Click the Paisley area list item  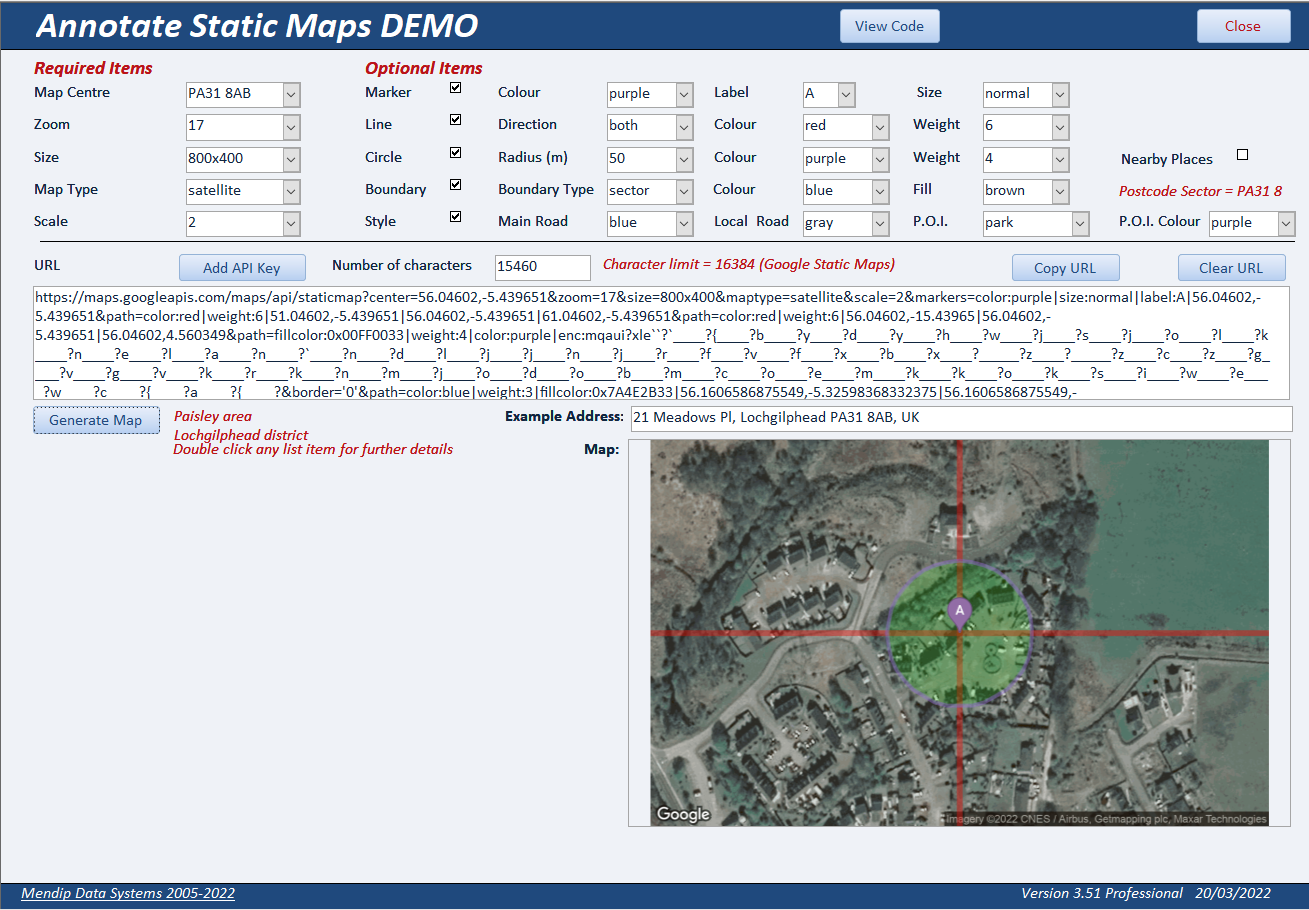(x=213, y=416)
